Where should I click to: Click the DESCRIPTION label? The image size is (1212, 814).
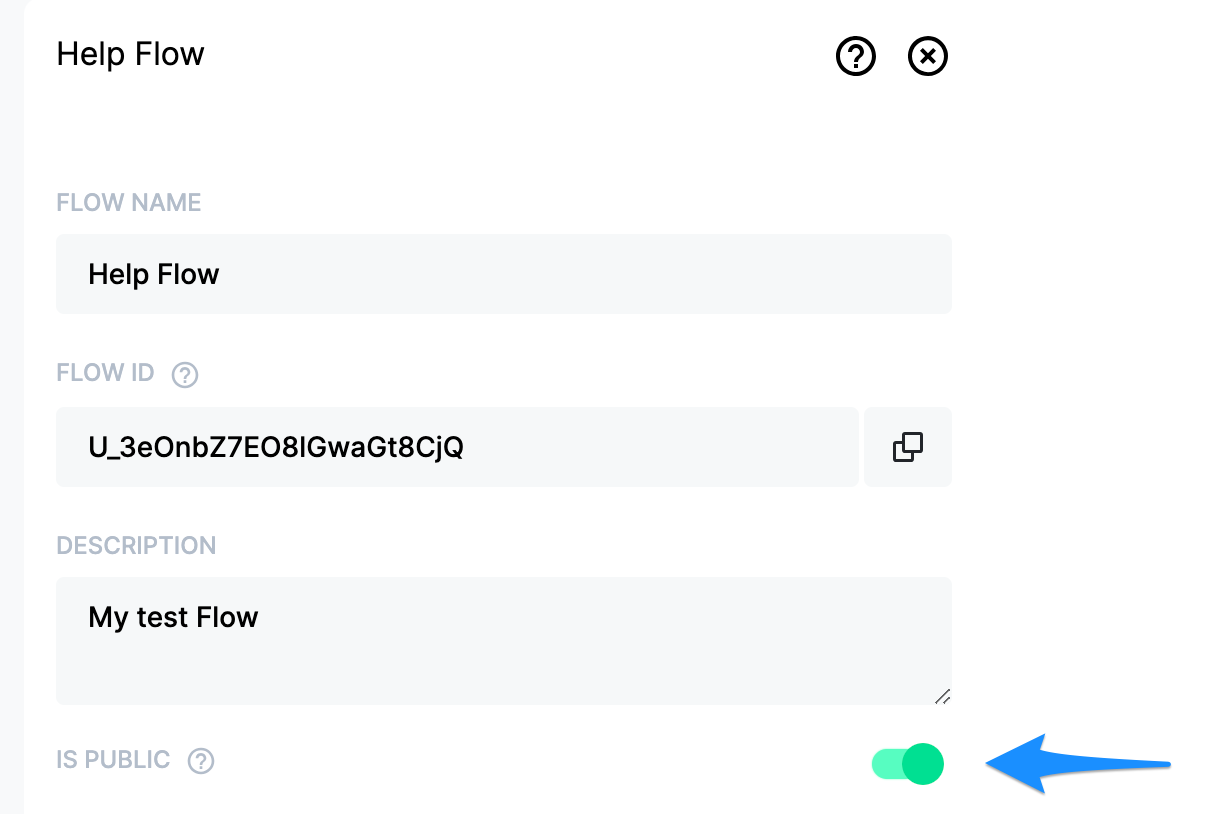click(137, 546)
